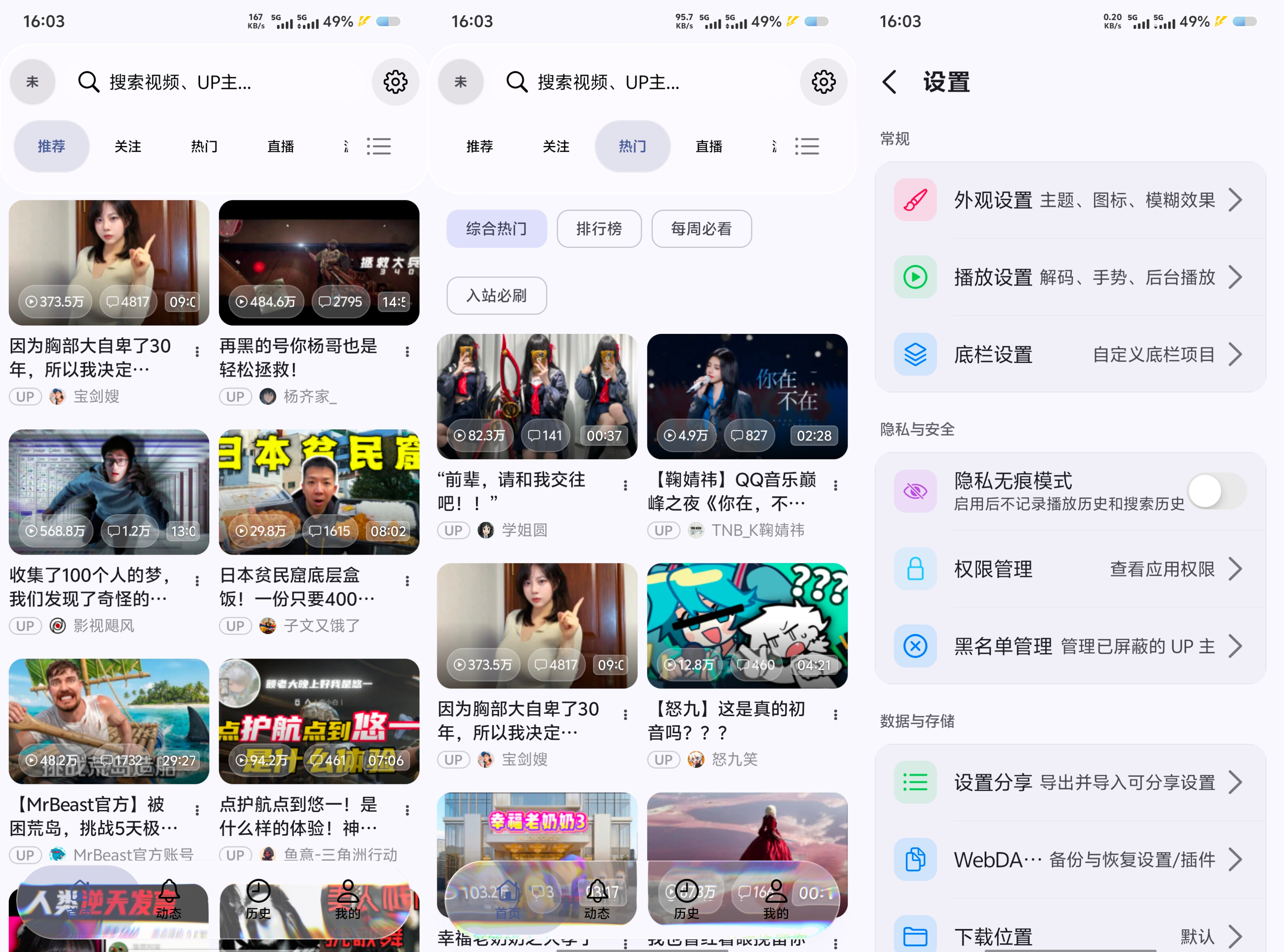Image resolution: width=1284 pixels, height=952 pixels.
Task: Tap the hidden-eye icon beside 隐私无痕模式
Action: coord(915,491)
